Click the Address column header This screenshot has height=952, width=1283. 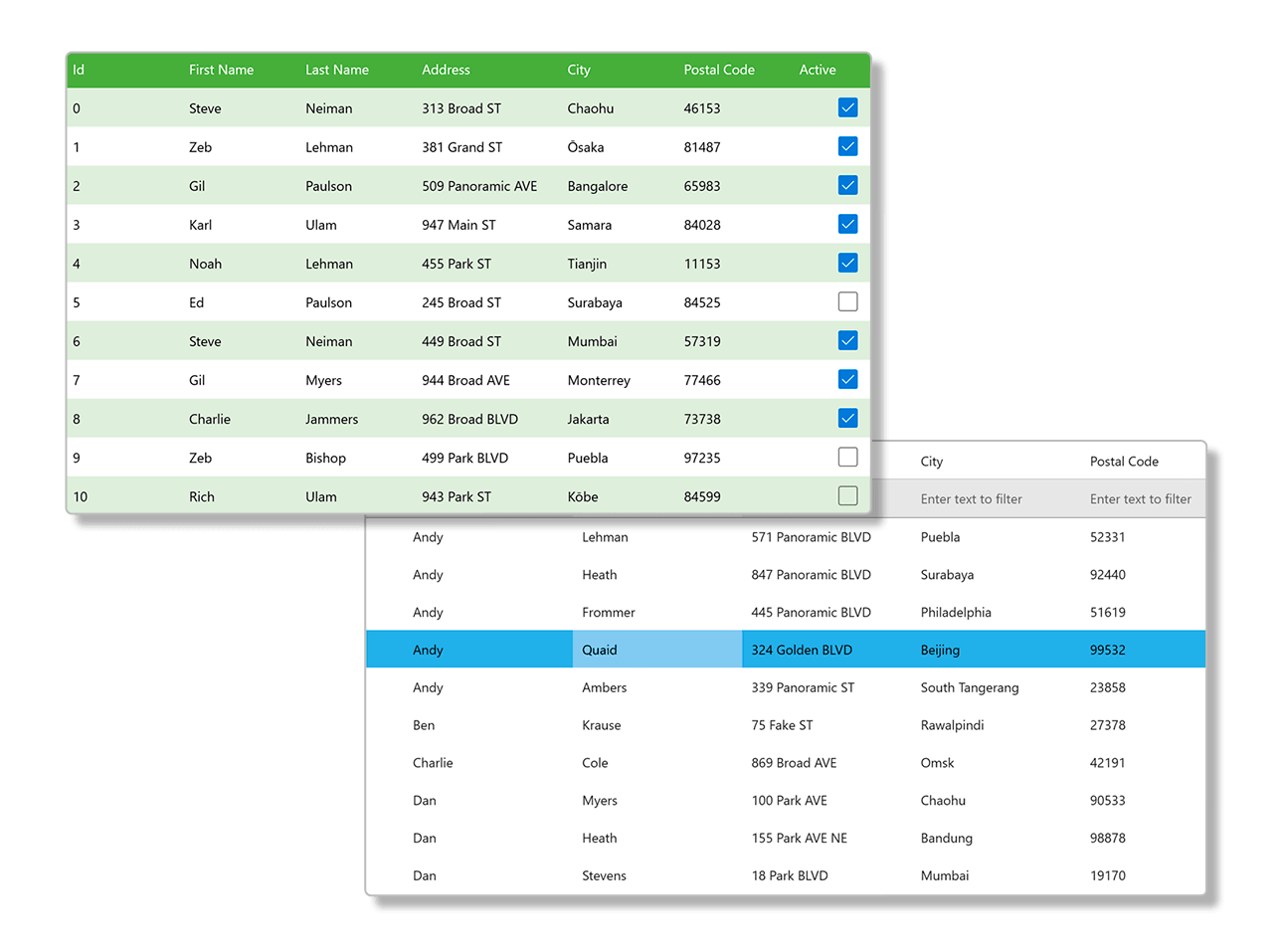[x=446, y=70]
